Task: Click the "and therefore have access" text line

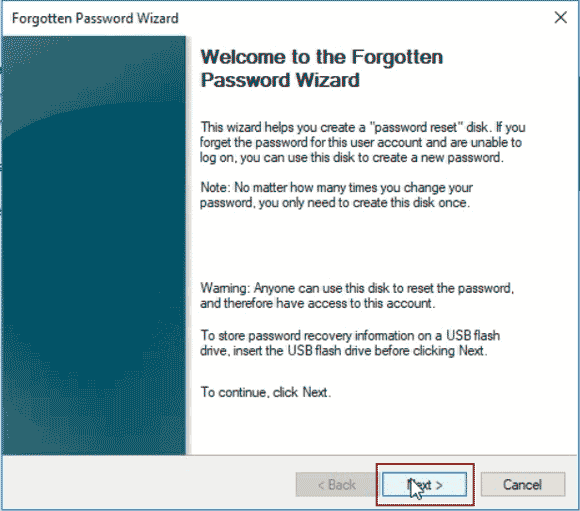Action: click(x=318, y=303)
